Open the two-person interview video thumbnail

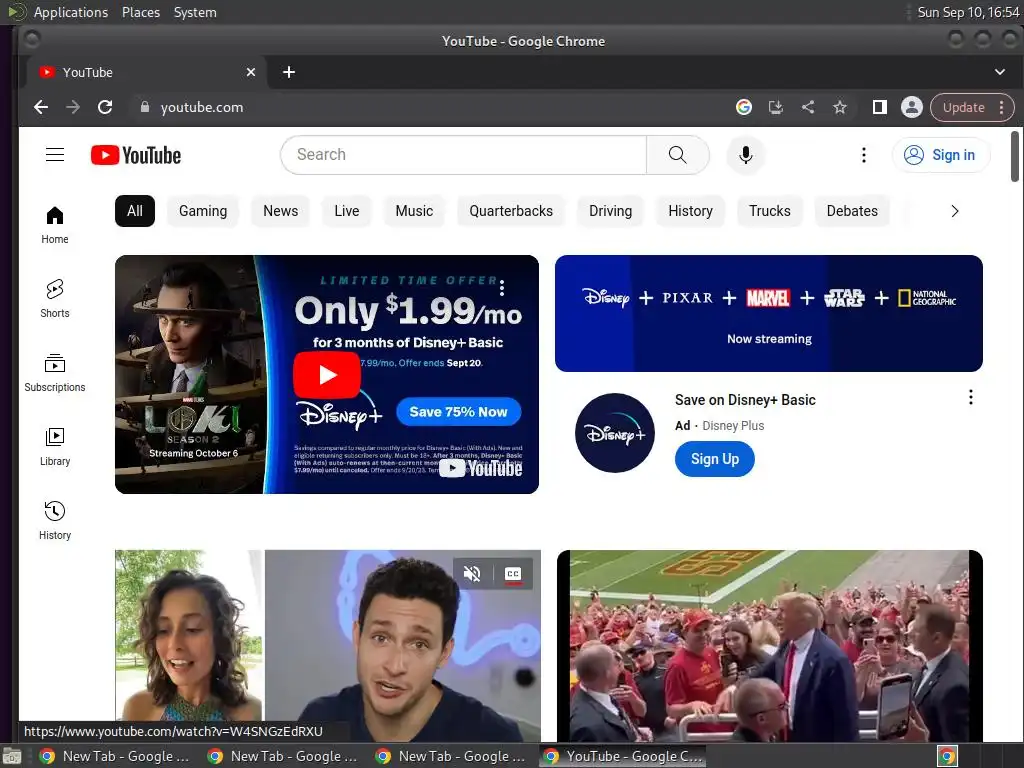coord(328,646)
